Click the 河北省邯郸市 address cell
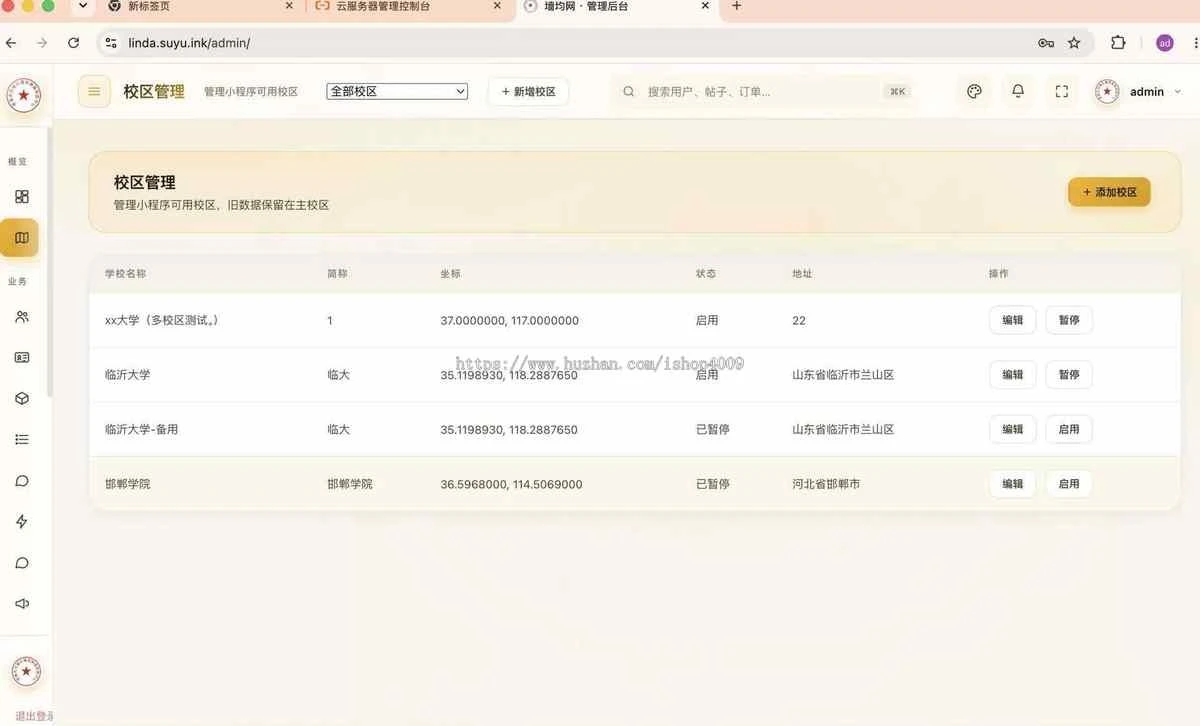The height and width of the screenshot is (726, 1200). pos(826,484)
